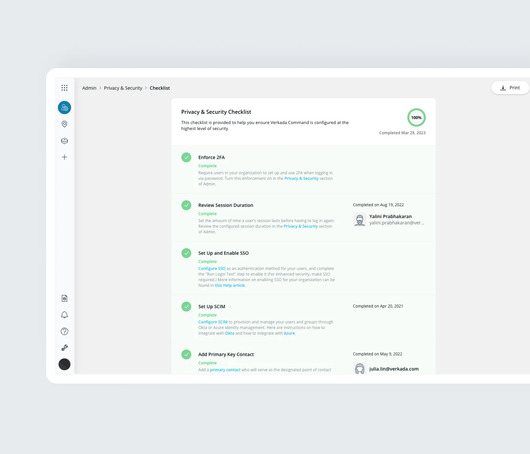Go to Admin breadcrumb
The image size is (530, 454).
coord(89,88)
